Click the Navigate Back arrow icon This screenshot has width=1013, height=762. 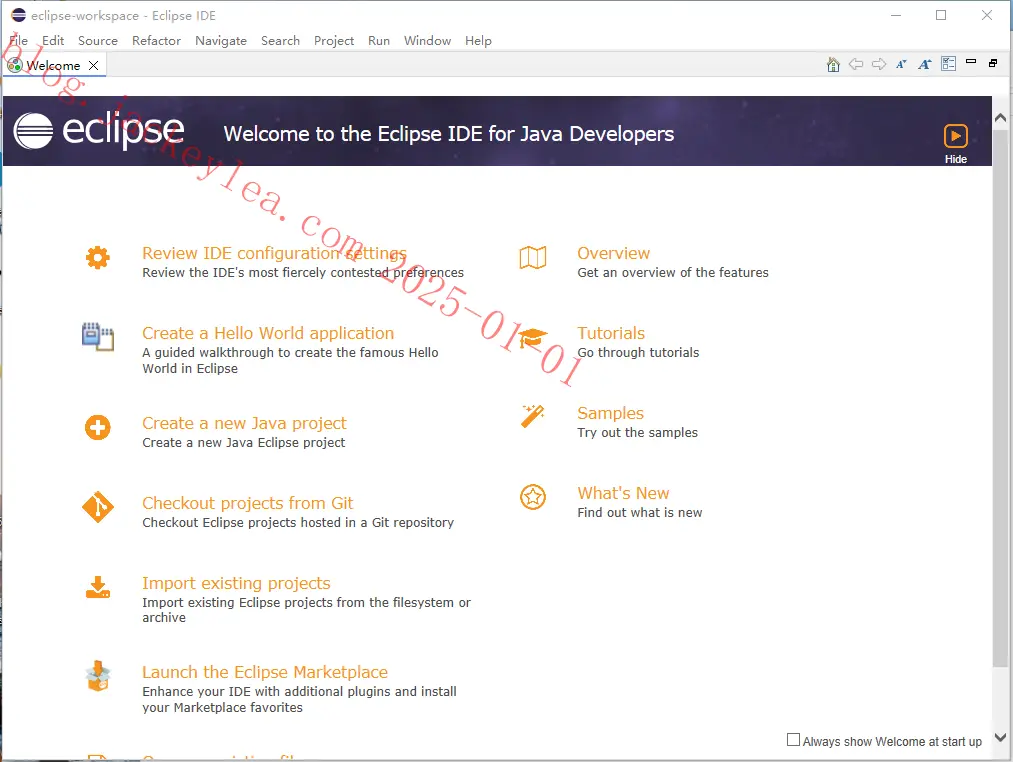click(x=856, y=64)
